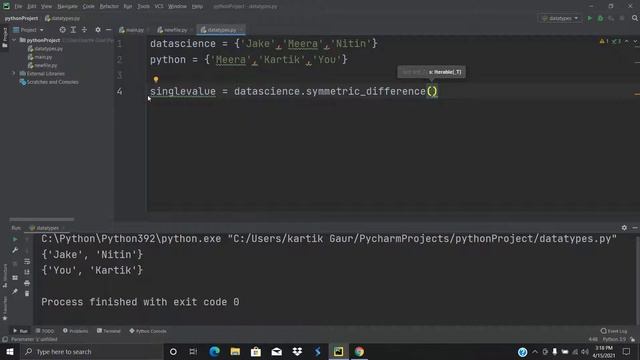The width and height of the screenshot is (640, 360).
Task: Open the Run tool window button
Action: pos(20,331)
